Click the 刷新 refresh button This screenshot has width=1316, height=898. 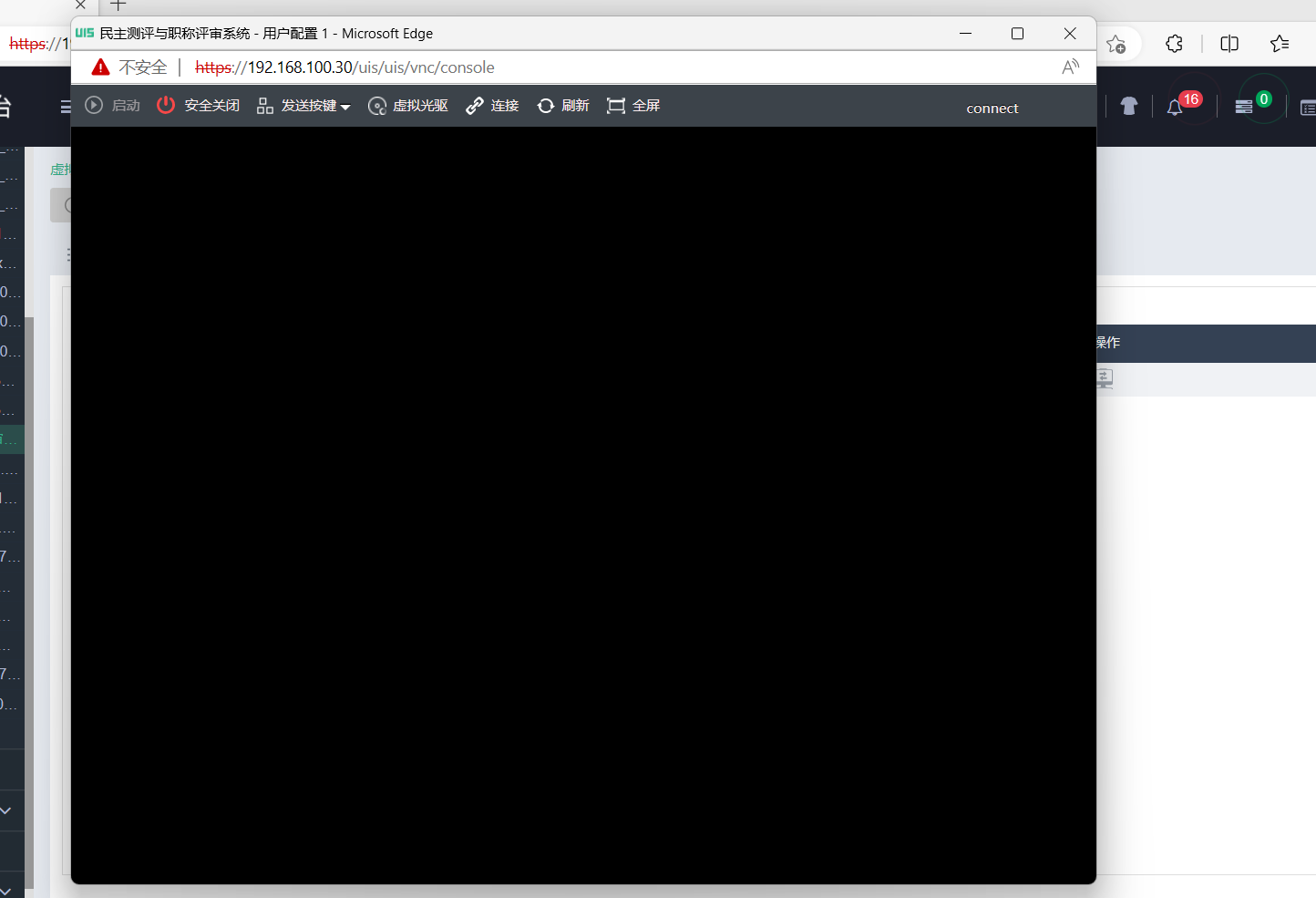coord(563,106)
